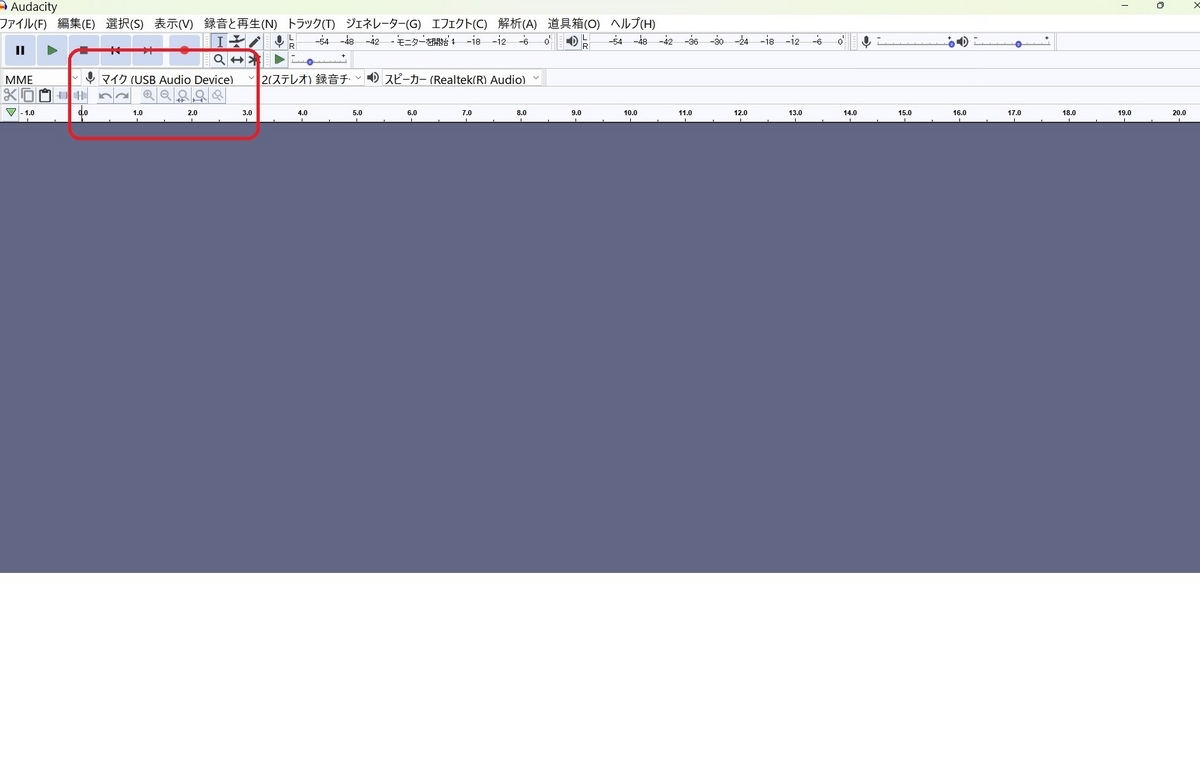1200x776 pixels.
Task: Open the 選択(S) menu
Action: pos(124,24)
